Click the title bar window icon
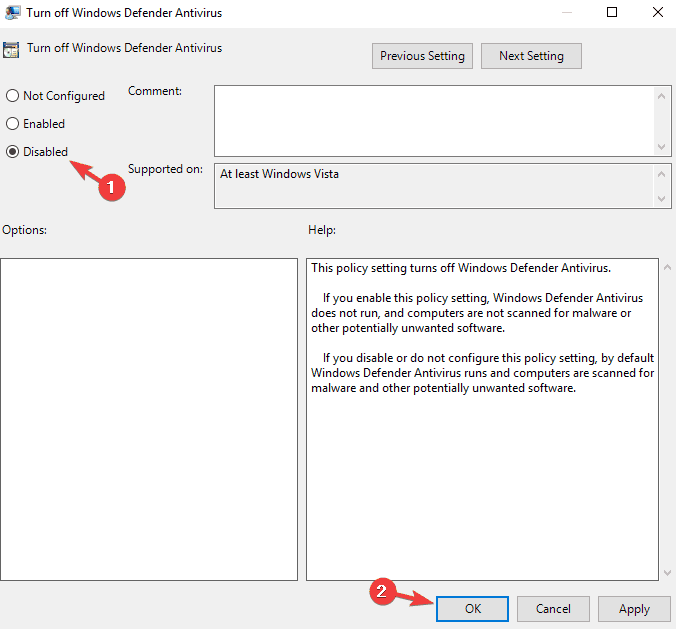Screen dimensions: 676x629 tap(12, 13)
